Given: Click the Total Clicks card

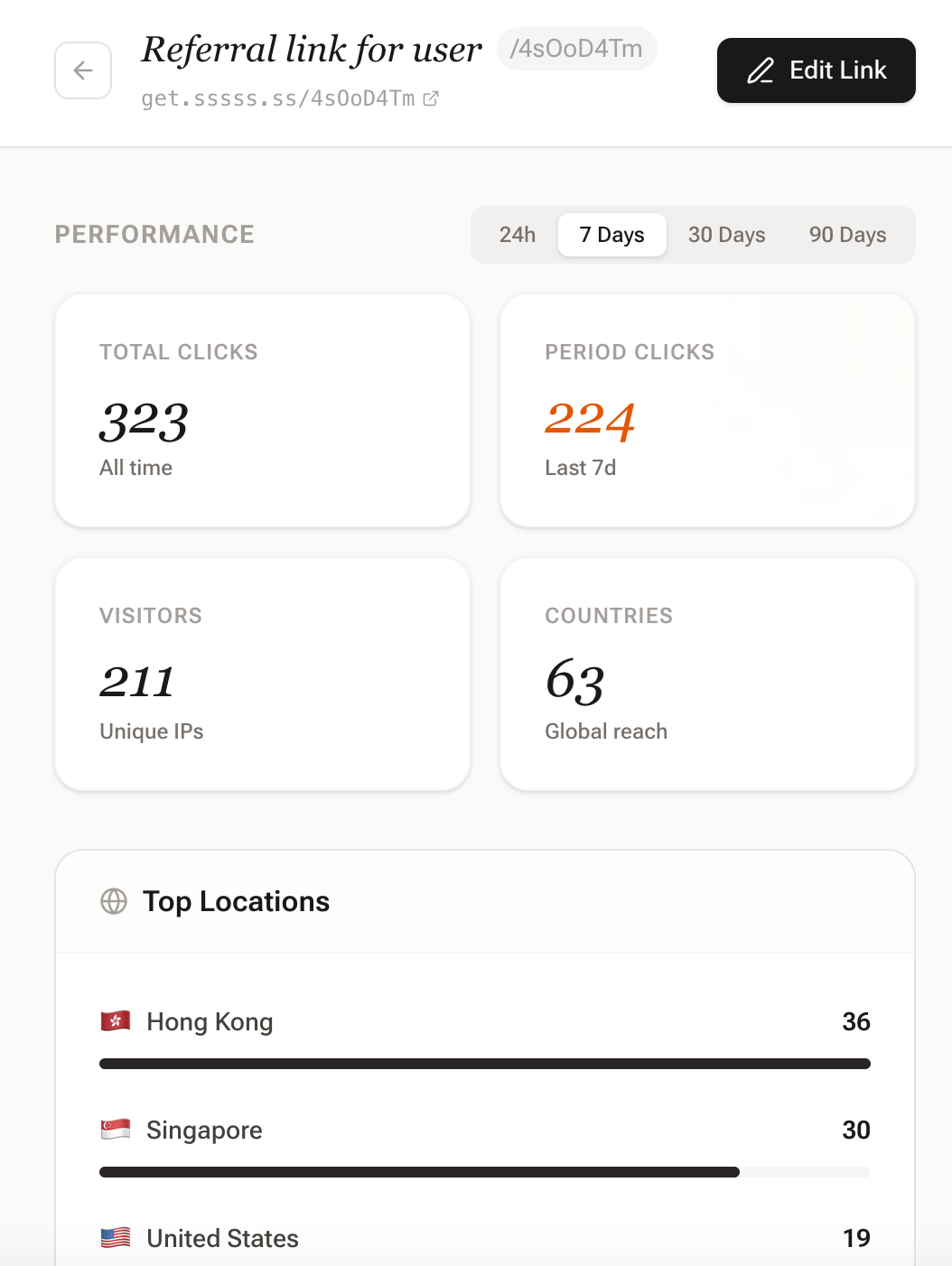Looking at the screenshot, I should [x=262, y=410].
